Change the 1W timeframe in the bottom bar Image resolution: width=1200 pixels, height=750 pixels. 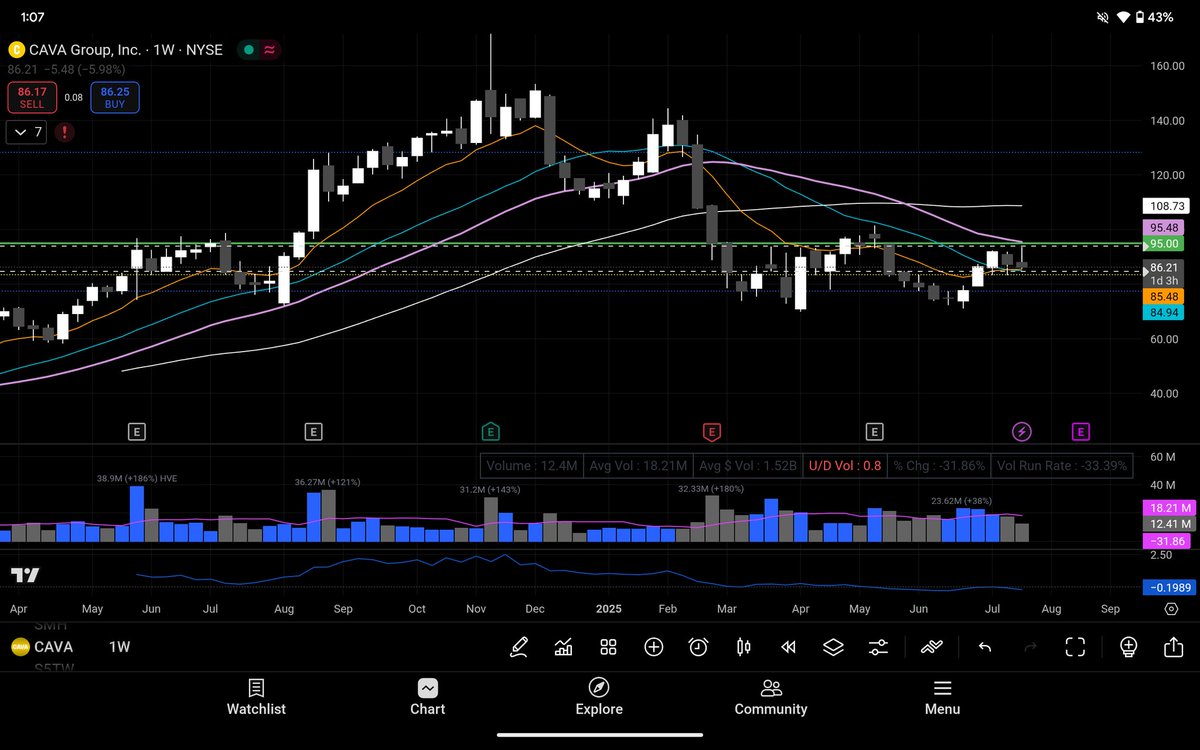pyautogui.click(x=120, y=647)
